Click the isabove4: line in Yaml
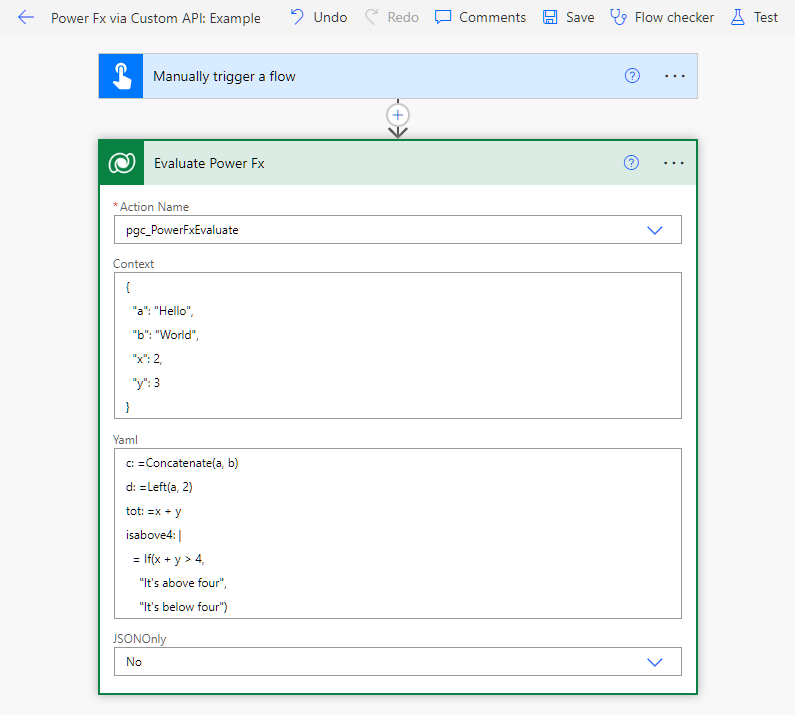The width and height of the screenshot is (795, 715). (x=154, y=535)
